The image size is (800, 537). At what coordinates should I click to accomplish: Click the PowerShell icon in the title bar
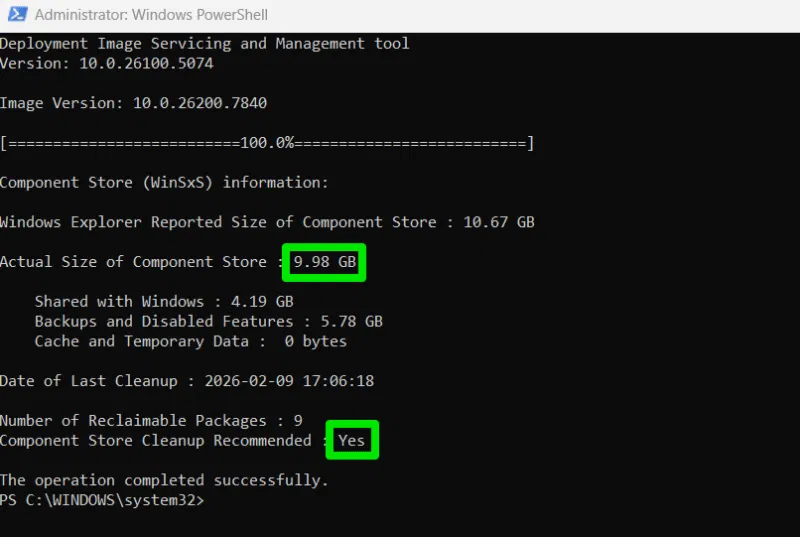coord(15,15)
